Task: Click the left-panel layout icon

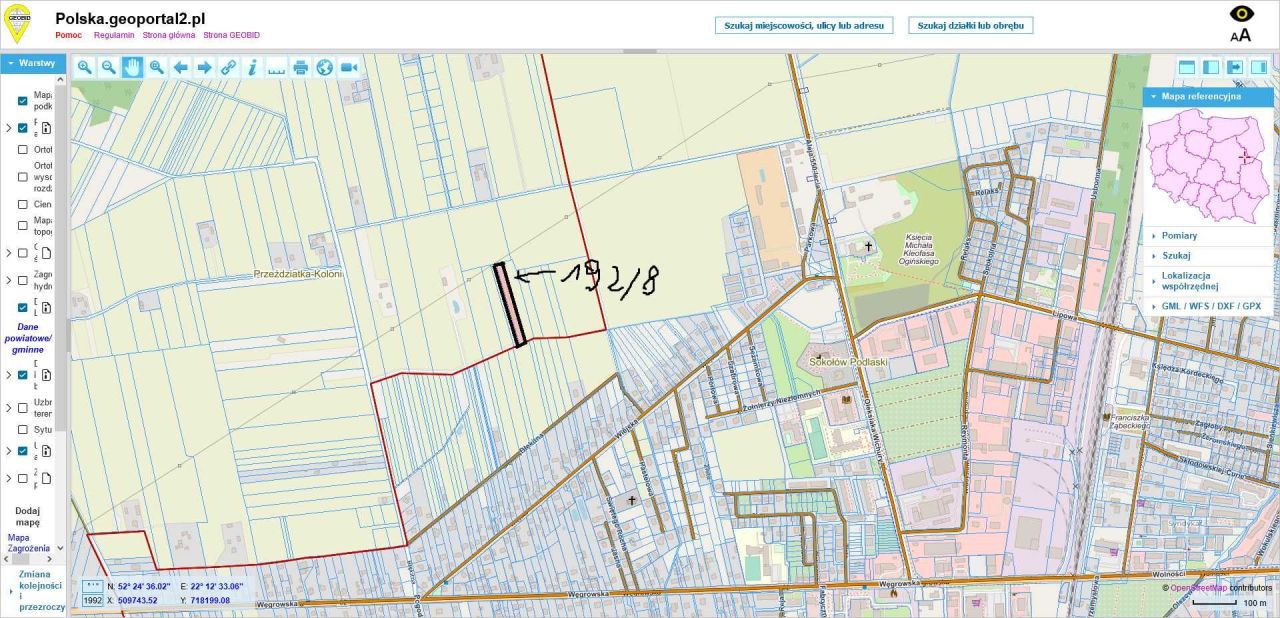Action: [x=1211, y=67]
